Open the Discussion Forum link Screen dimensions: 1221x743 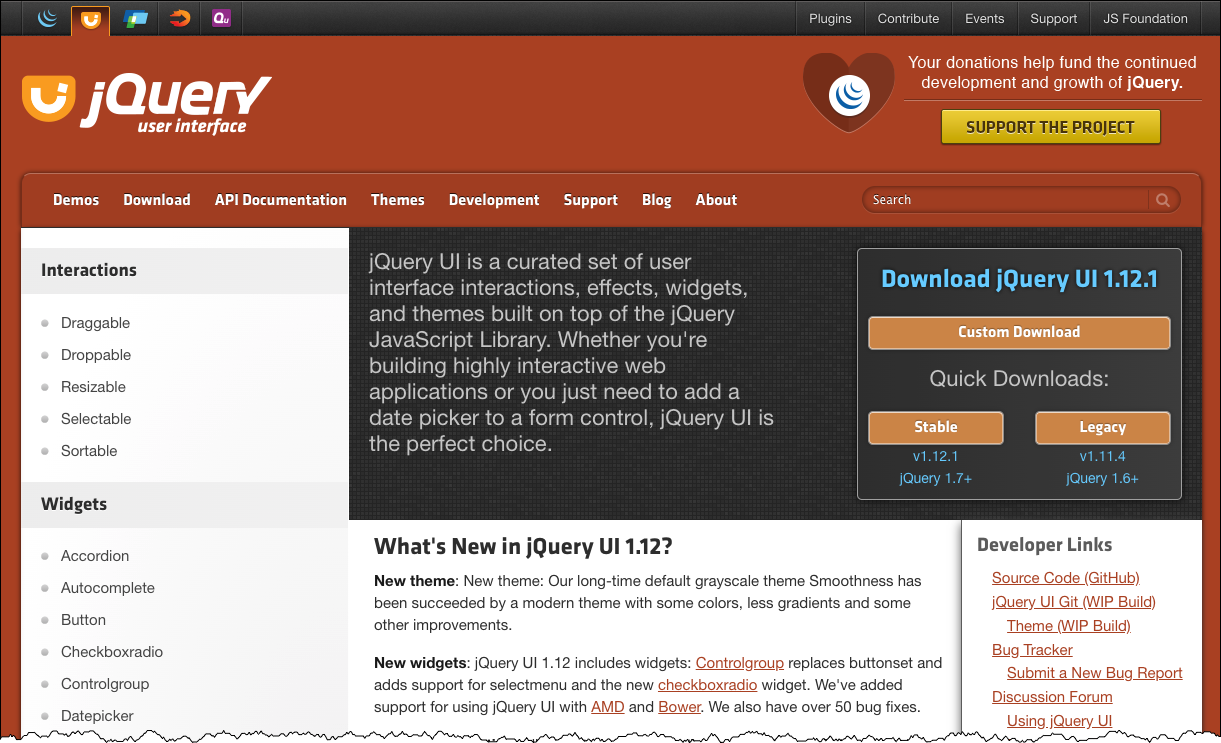tap(1052, 697)
